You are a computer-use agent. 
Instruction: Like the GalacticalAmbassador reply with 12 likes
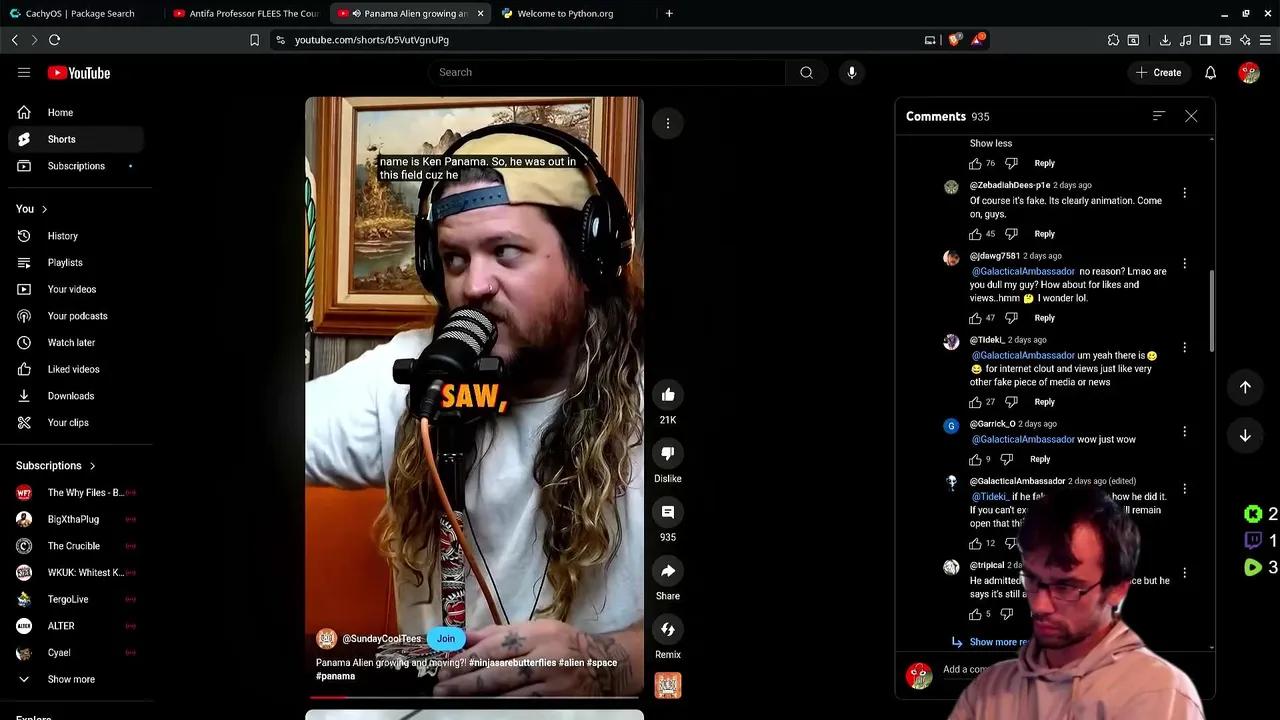point(975,544)
